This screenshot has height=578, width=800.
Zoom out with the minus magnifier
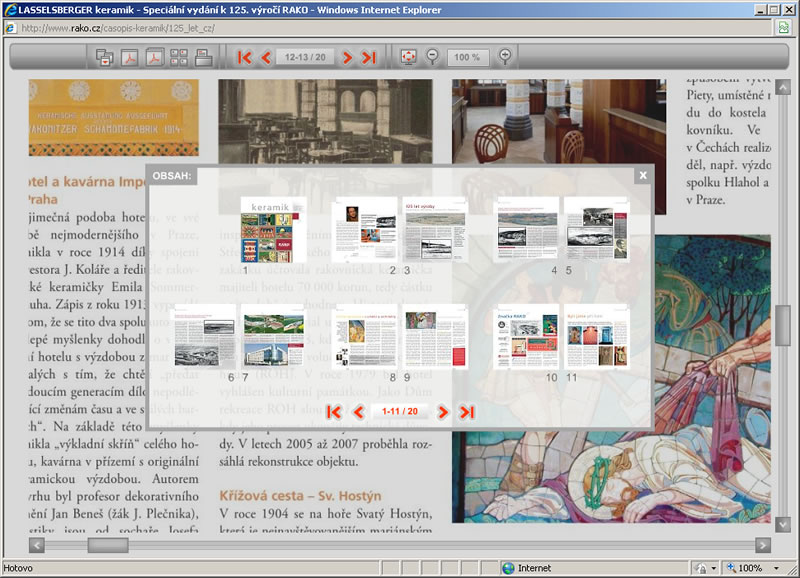click(x=433, y=57)
